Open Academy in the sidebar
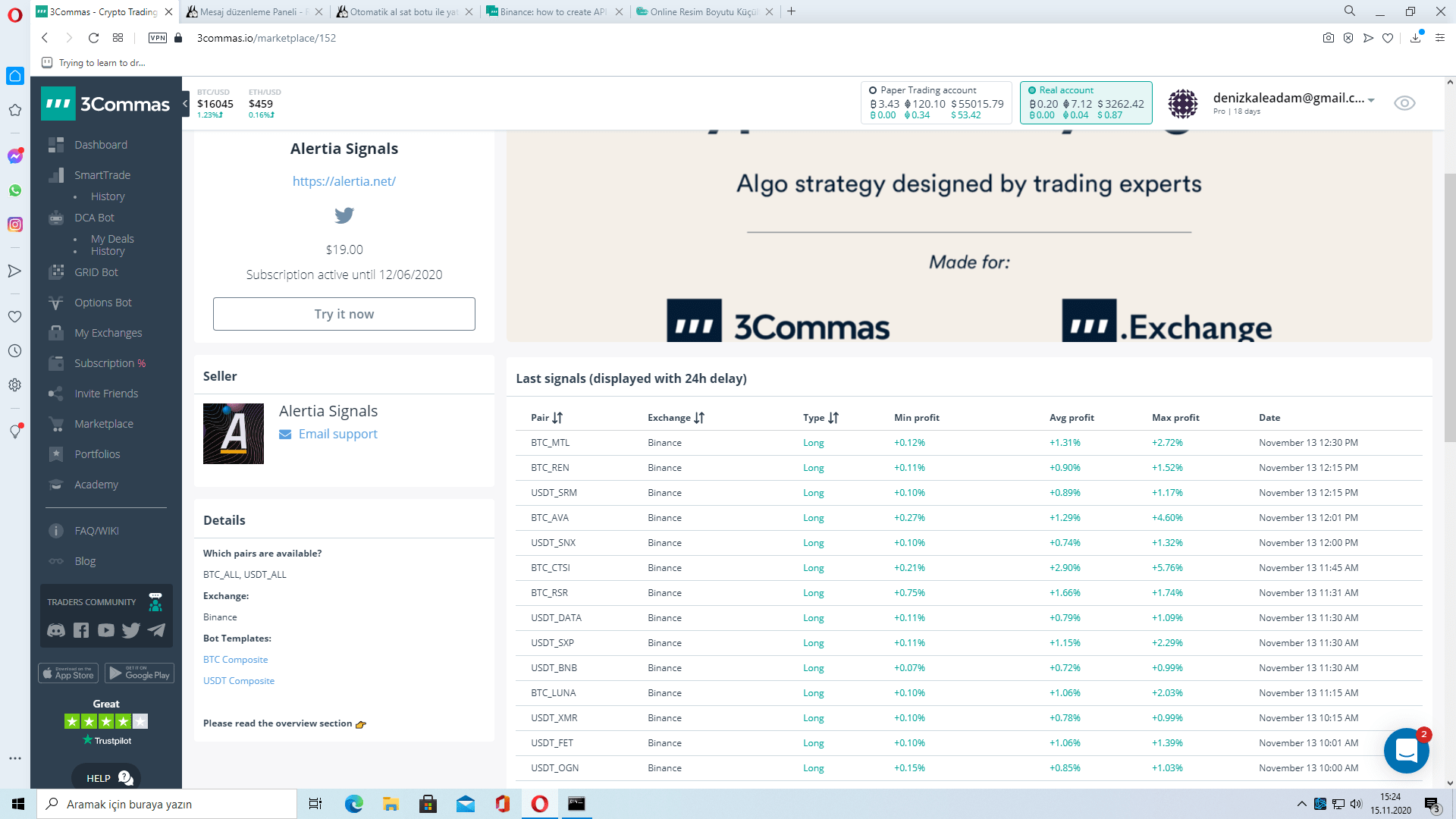The width and height of the screenshot is (1456, 819). 96,485
